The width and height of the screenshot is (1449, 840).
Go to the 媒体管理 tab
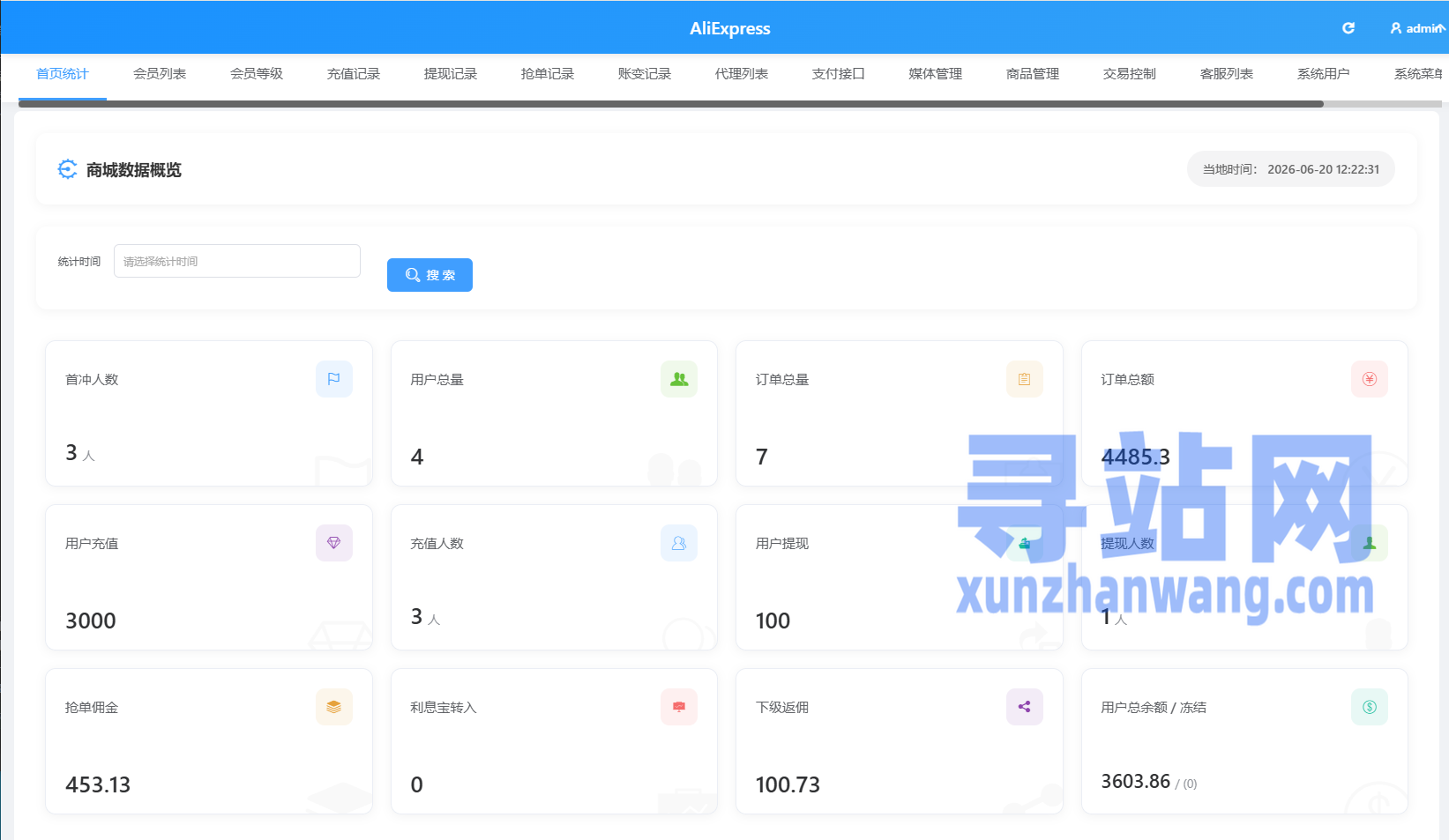936,74
